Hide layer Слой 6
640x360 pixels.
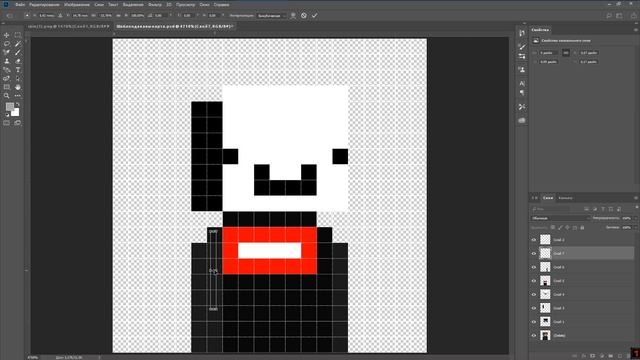coord(533,267)
